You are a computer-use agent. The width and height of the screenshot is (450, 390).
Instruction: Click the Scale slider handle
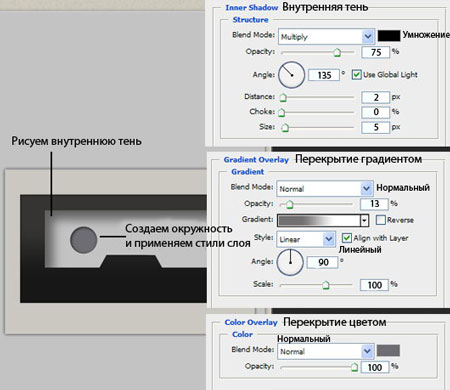pos(326,285)
